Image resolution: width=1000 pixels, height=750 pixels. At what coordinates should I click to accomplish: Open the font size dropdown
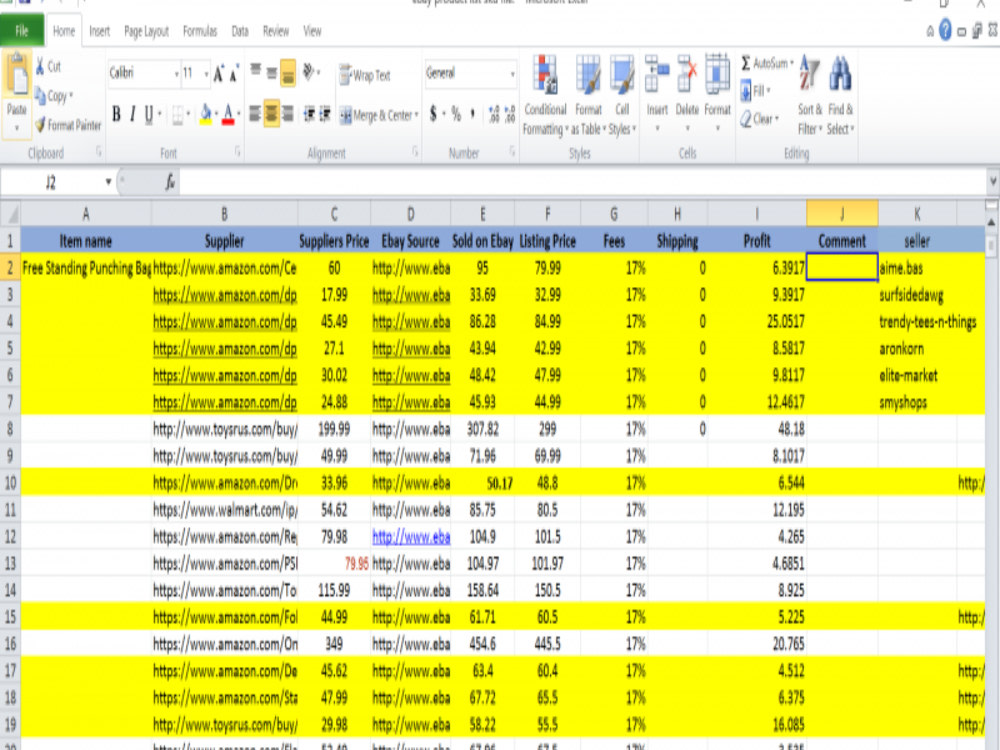click(206, 74)
